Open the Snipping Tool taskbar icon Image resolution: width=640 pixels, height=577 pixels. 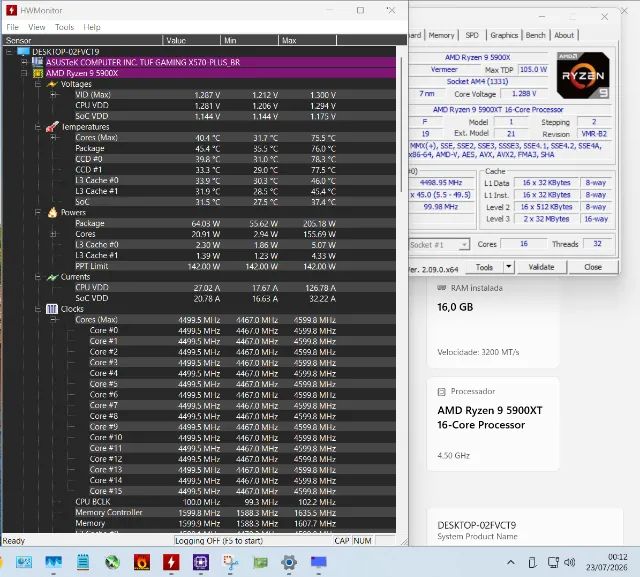(231, 562)
